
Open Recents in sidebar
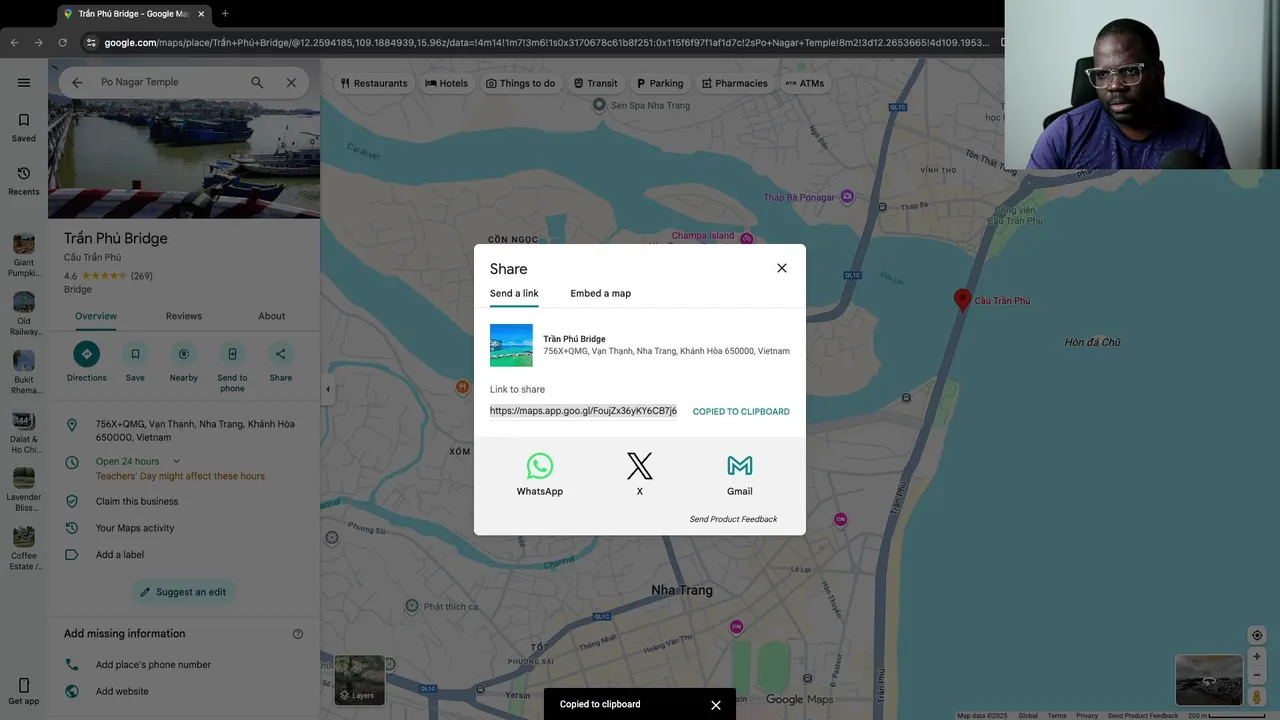(x=24, y=180)
